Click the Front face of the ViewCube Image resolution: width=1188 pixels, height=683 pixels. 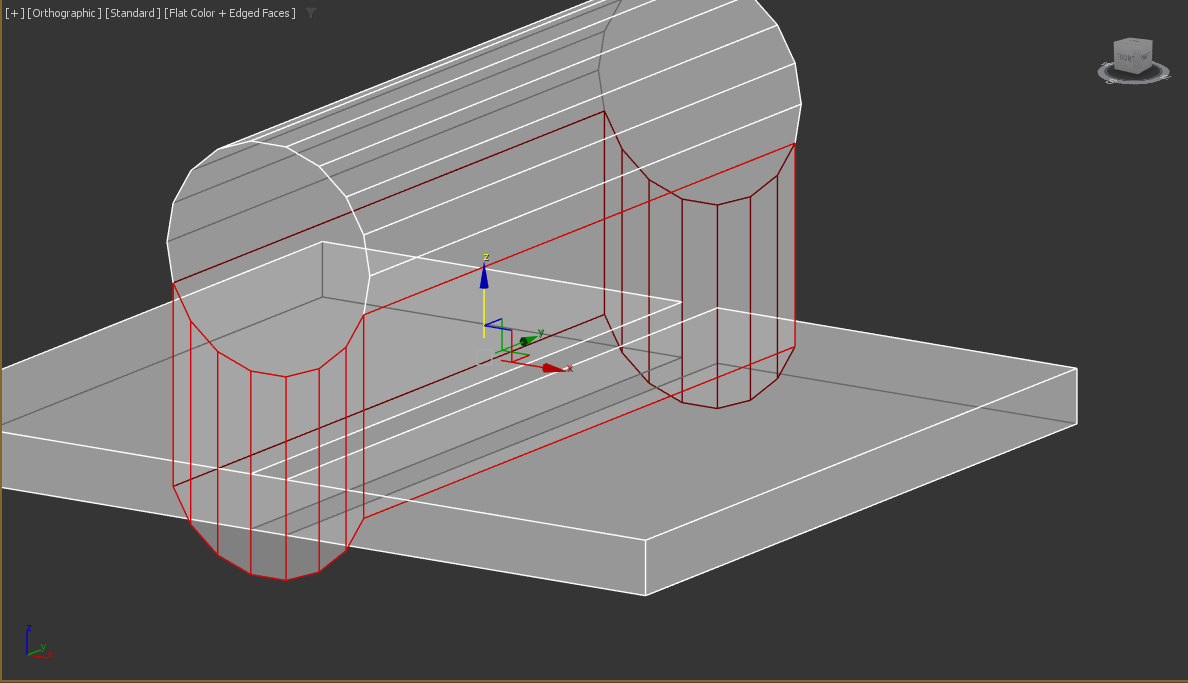coord(1127,58)
